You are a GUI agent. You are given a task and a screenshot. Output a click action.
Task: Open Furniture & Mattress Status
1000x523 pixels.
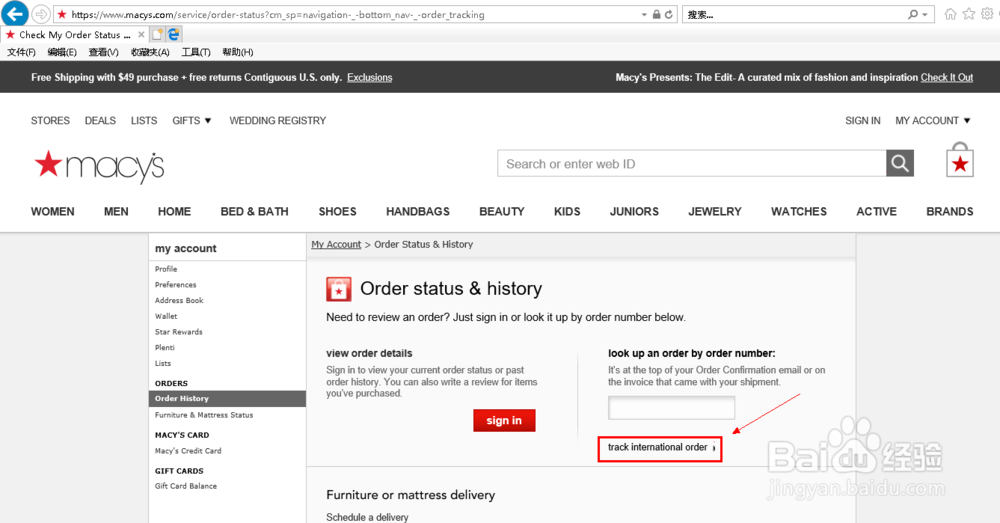203,415
